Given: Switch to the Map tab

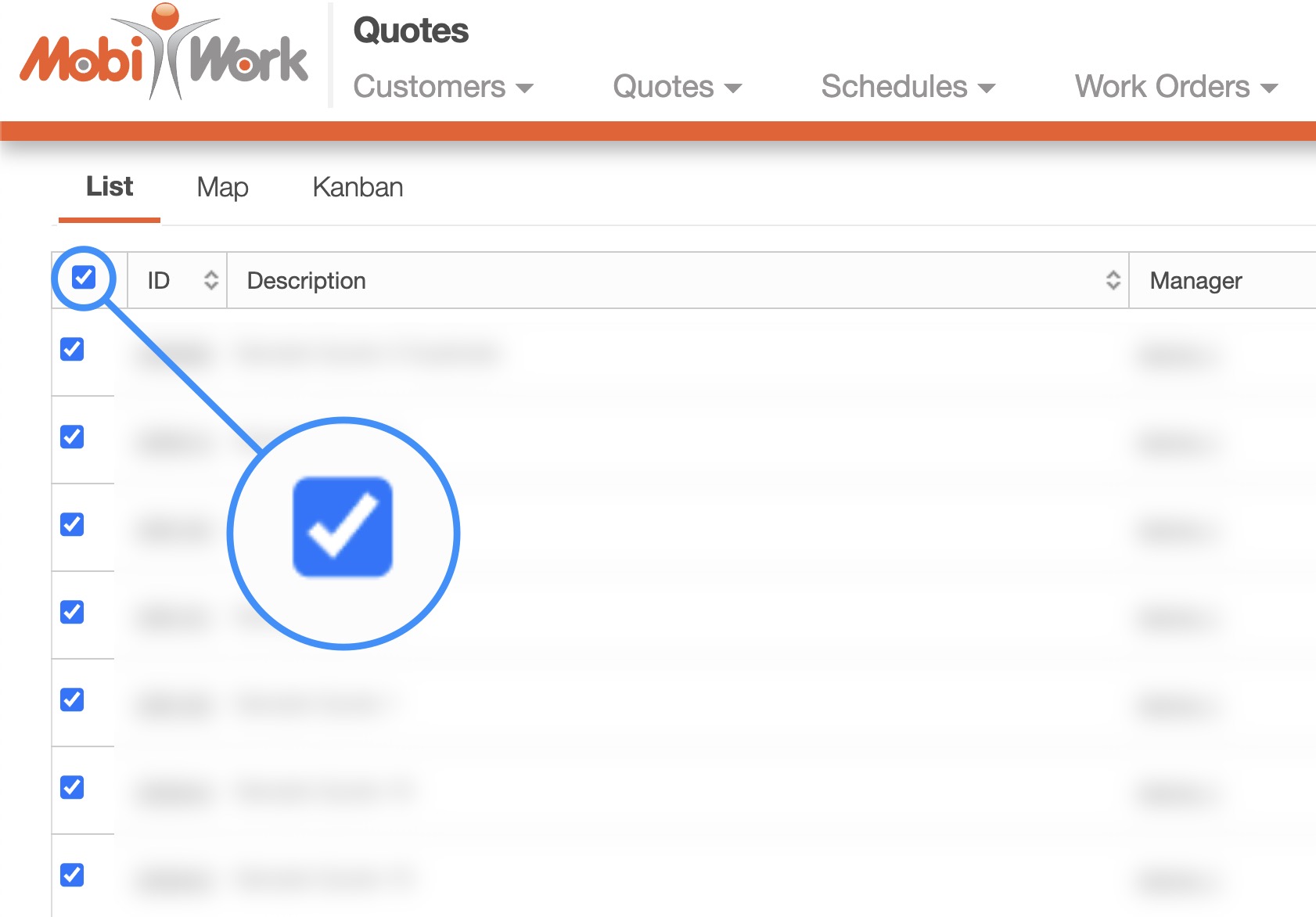Looking at the screenshot, I should click(222, 188).
